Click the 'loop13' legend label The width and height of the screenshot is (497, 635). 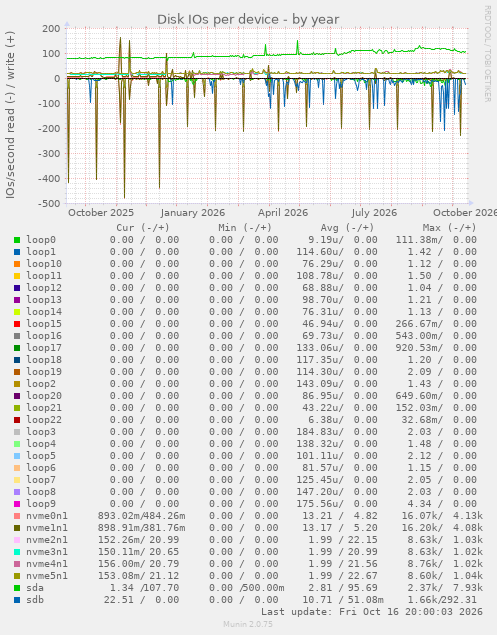[x=44, y=300]
